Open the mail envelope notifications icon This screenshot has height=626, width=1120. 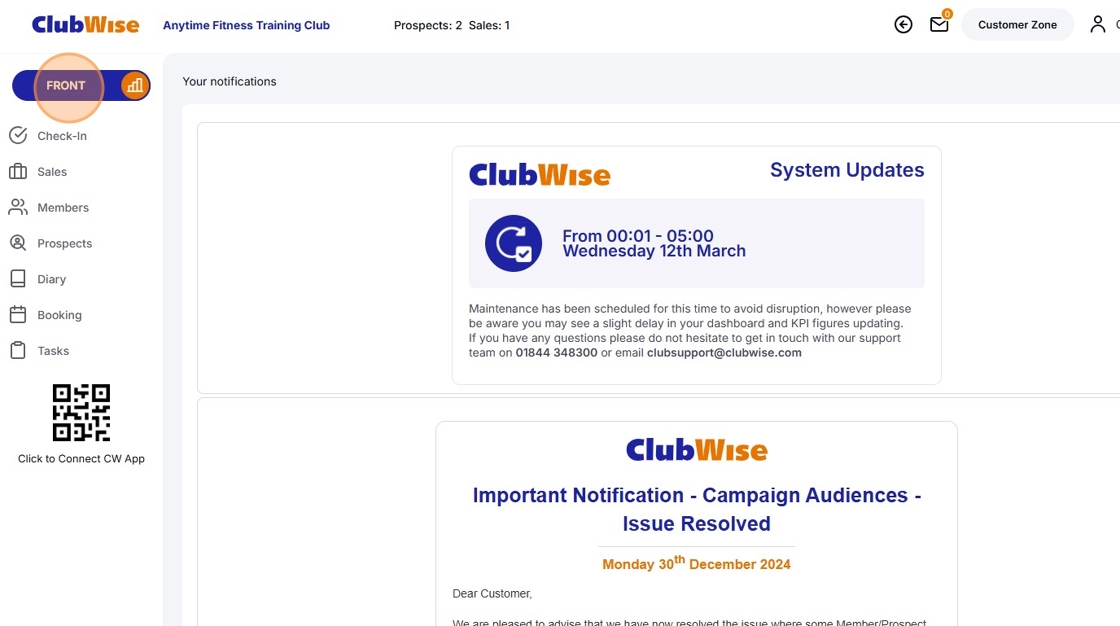(x=939, y=25)
